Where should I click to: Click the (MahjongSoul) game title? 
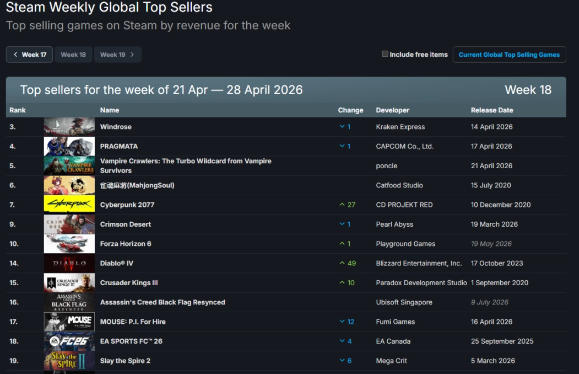(137, 185)
